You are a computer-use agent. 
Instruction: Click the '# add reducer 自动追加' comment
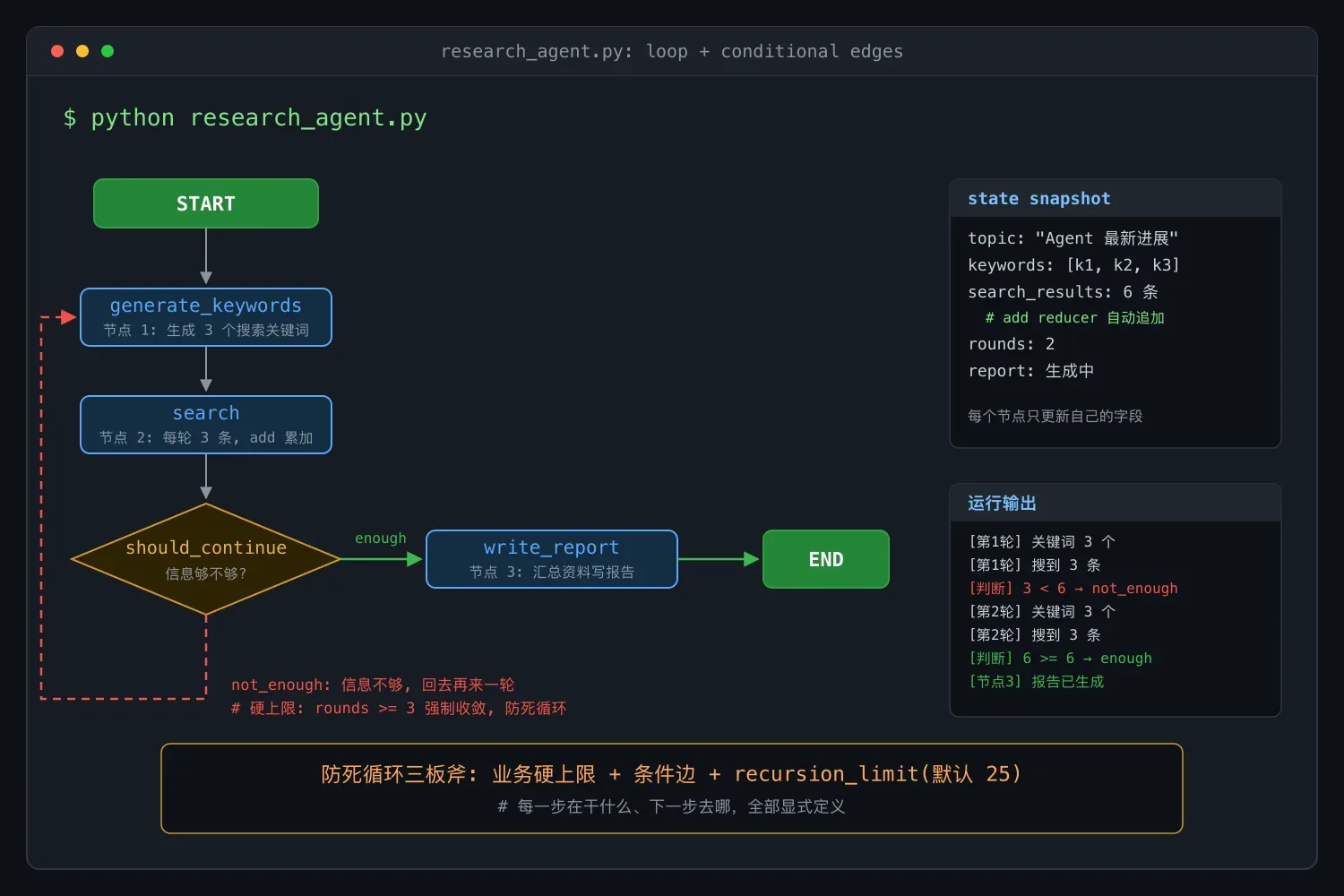point(1075,318)
